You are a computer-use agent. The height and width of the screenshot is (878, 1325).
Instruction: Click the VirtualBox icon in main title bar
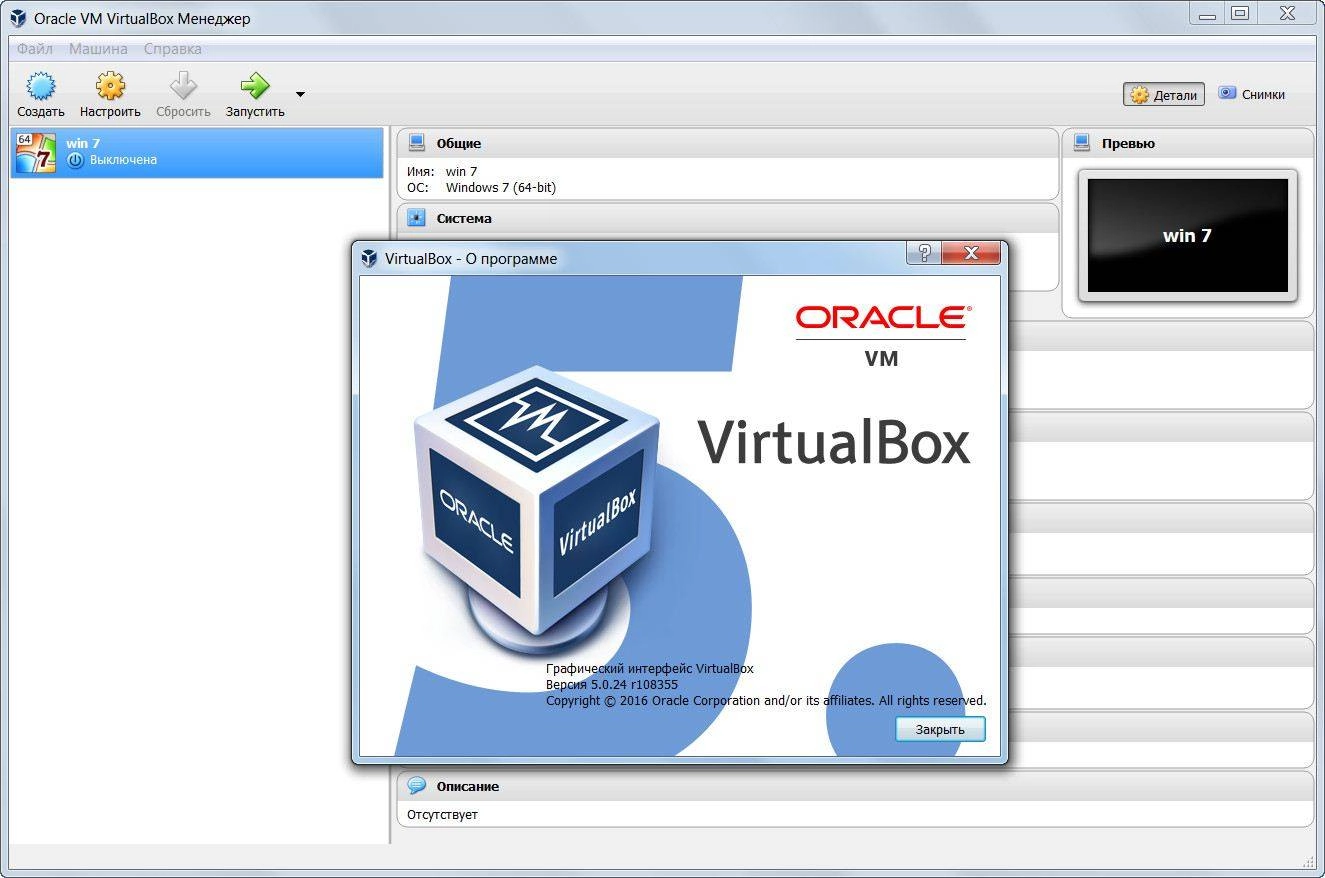point(18,18)
